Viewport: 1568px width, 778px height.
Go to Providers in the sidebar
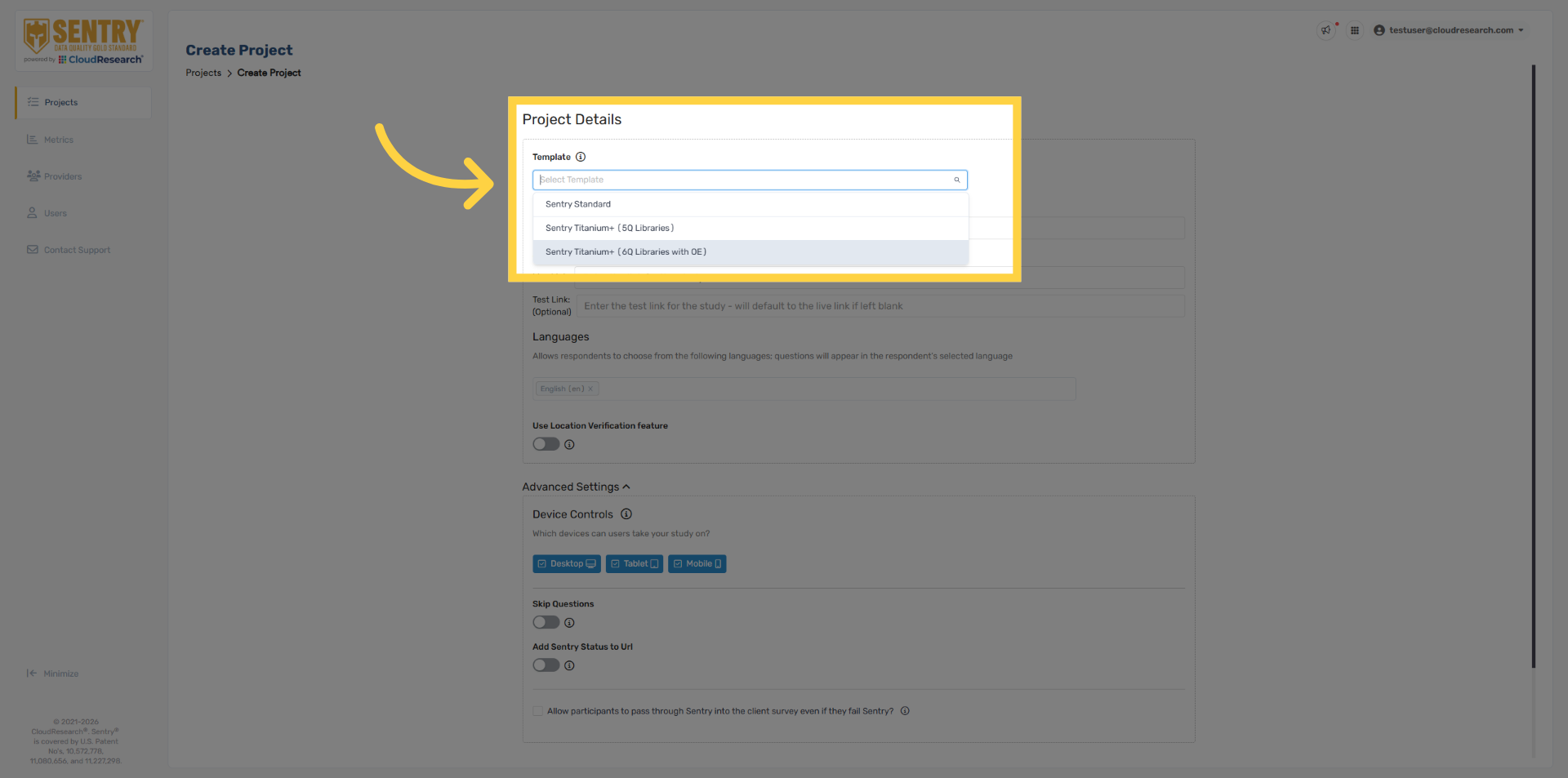coord(62,176)
